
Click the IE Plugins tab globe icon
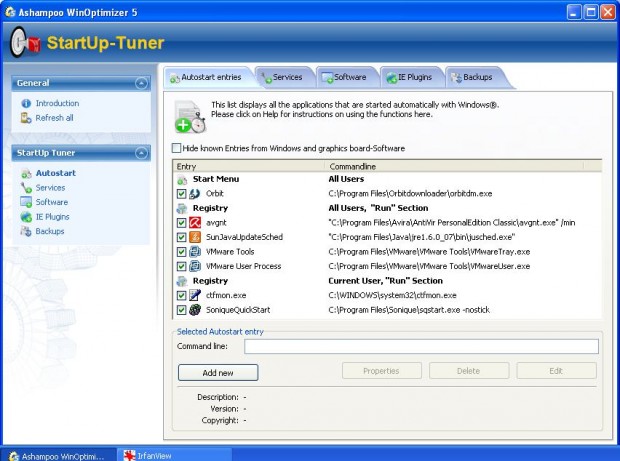click(391, 78)
